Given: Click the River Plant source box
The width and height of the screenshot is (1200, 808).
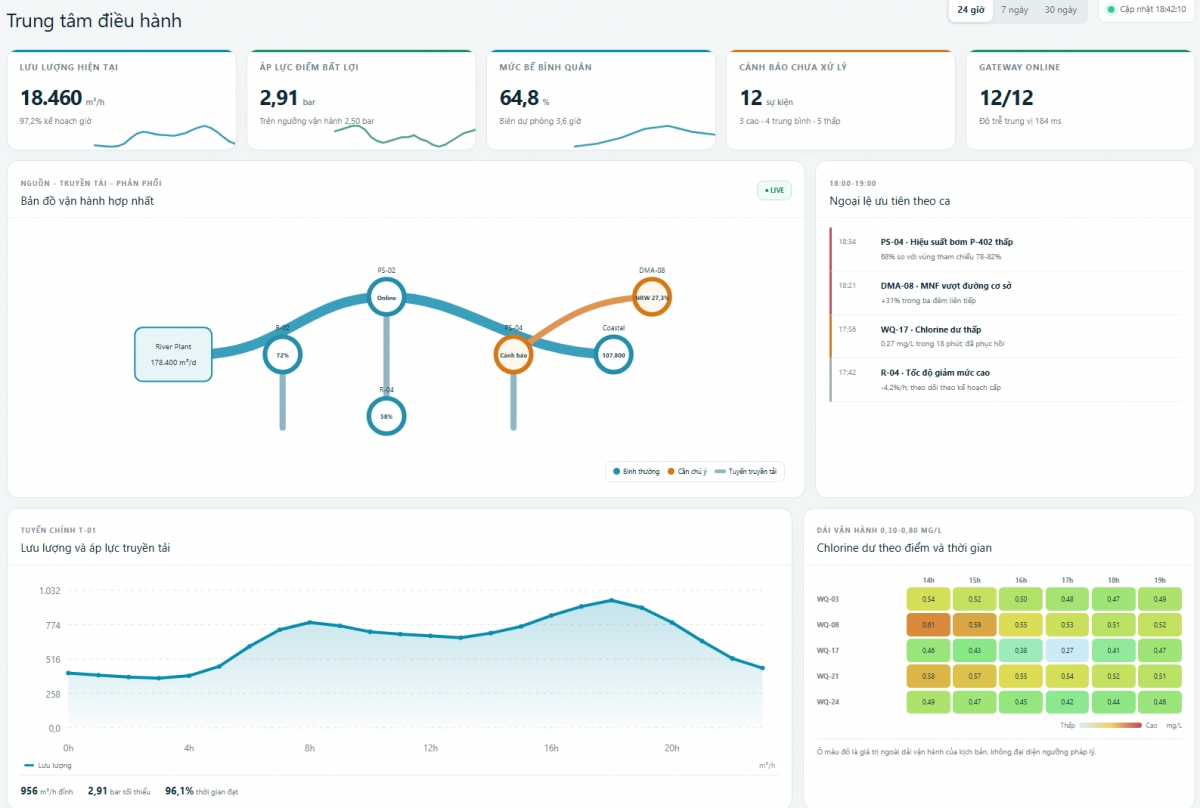Looking at the screenshot, I should click(x=173, y=354).
